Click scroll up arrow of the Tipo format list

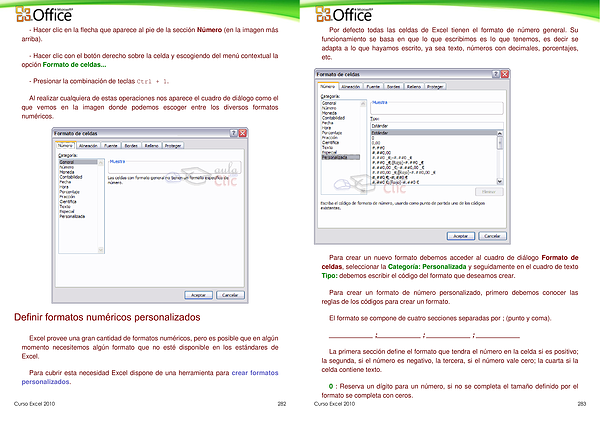tap(500, 133)
